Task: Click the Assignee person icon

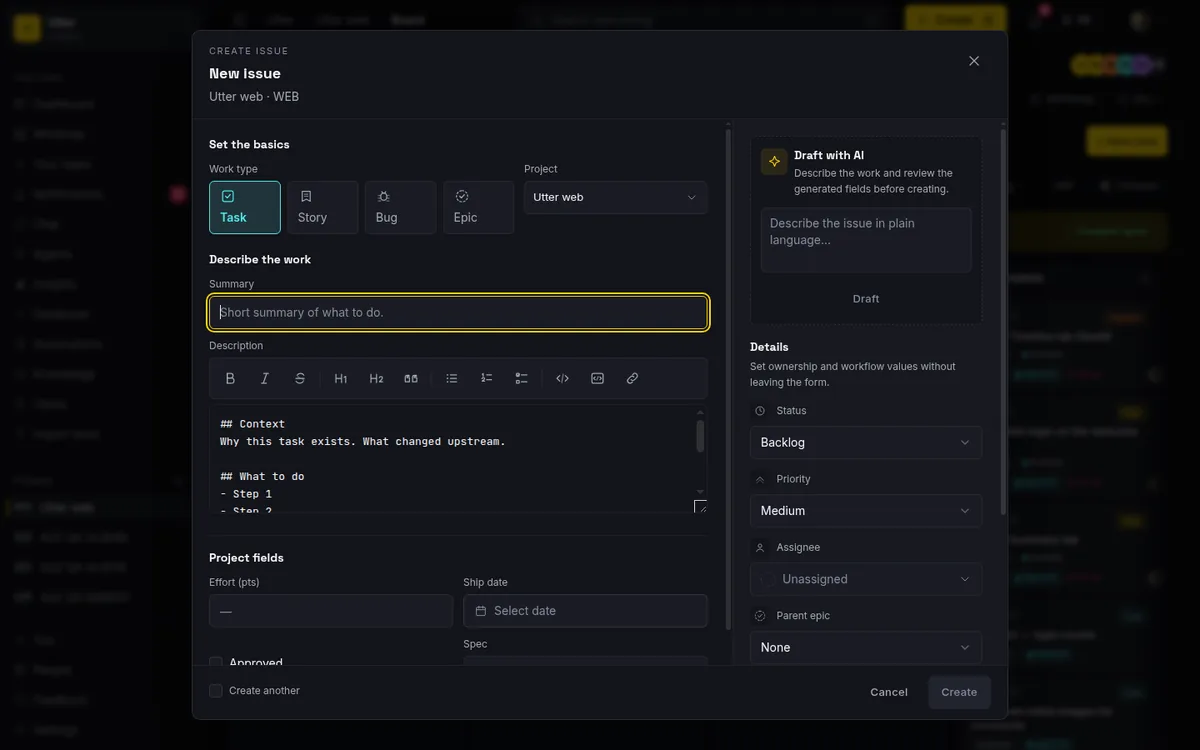Action: (x=760, y=548)
